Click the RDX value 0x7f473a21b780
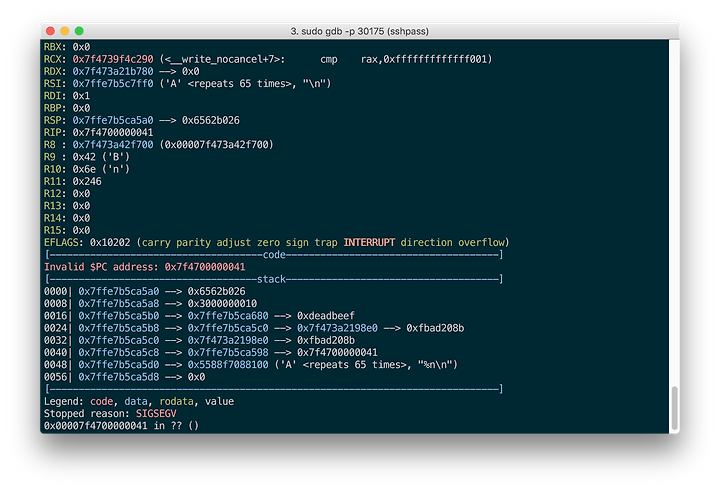 (x=113, y=71)
